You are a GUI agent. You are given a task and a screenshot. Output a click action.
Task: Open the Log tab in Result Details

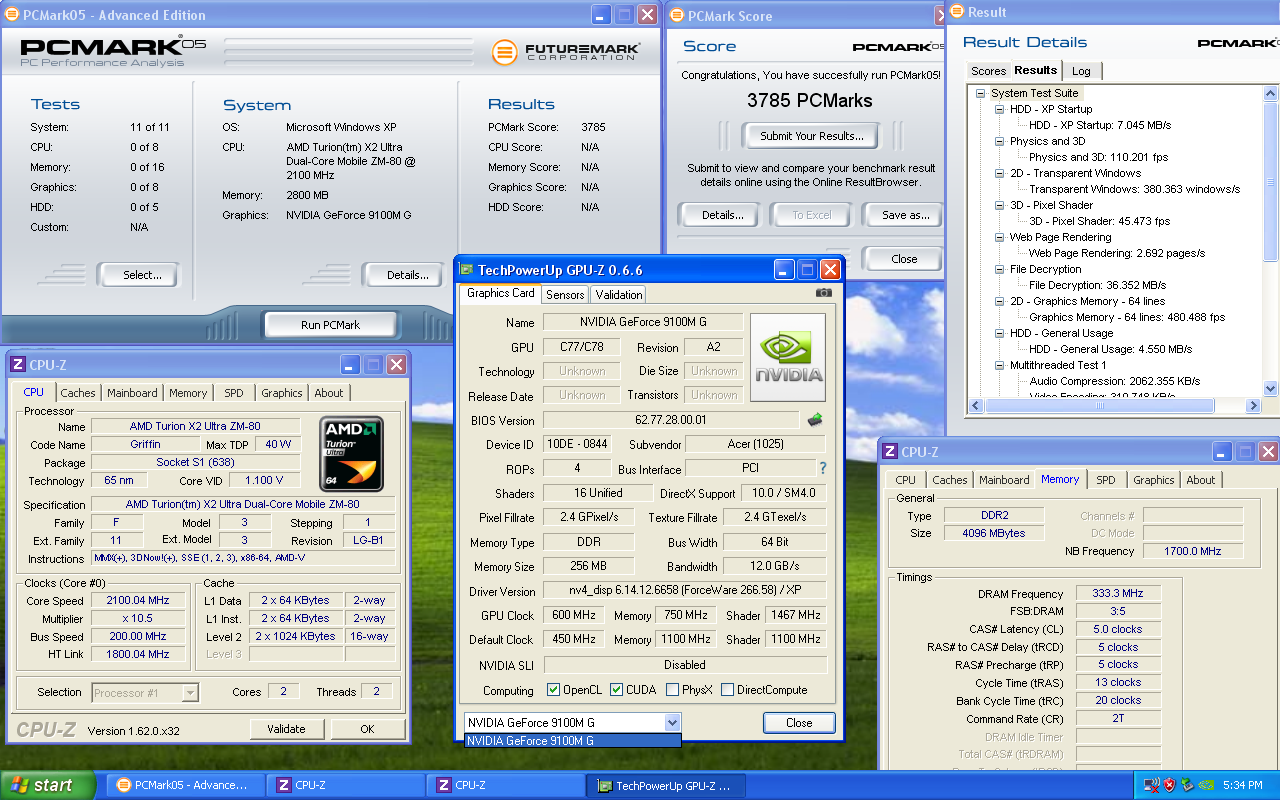[1081, 71]
